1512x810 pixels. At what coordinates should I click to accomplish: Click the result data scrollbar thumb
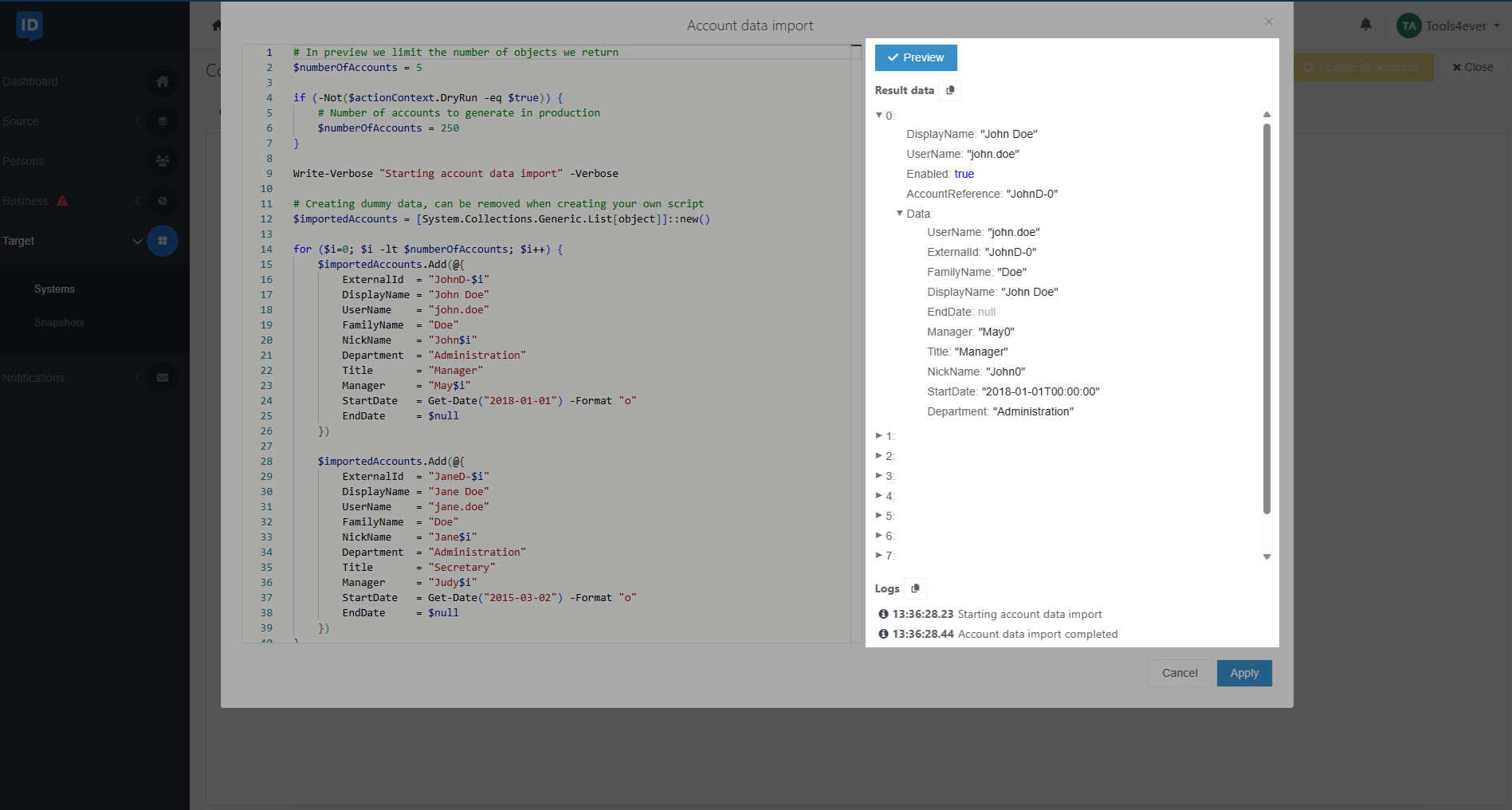(1267, 319)
